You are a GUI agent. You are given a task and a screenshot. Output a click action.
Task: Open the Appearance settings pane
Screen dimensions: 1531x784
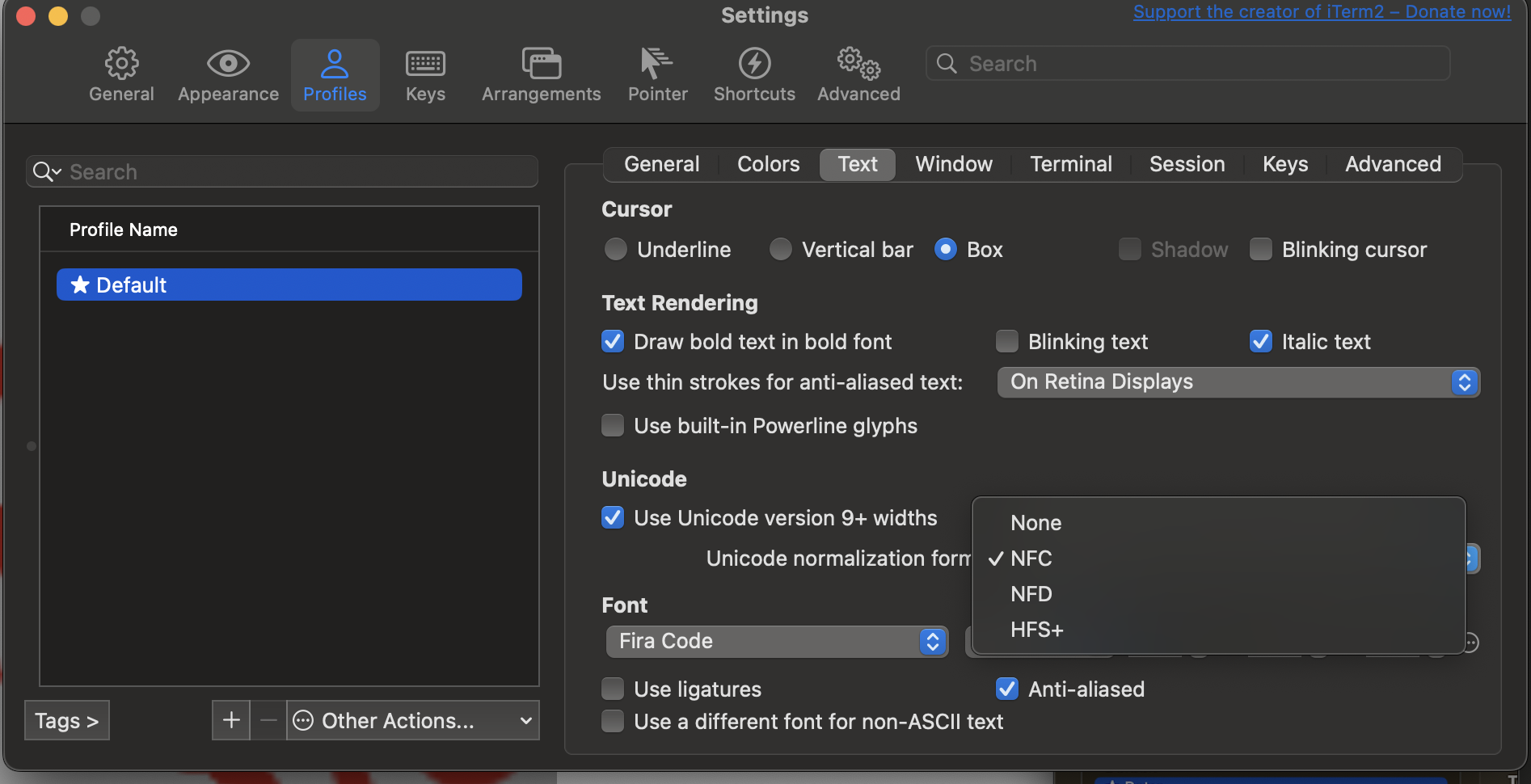228,75
